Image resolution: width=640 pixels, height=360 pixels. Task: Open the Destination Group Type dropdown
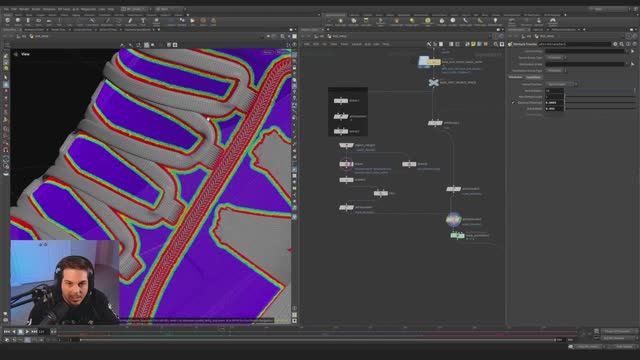pos(556,71)
